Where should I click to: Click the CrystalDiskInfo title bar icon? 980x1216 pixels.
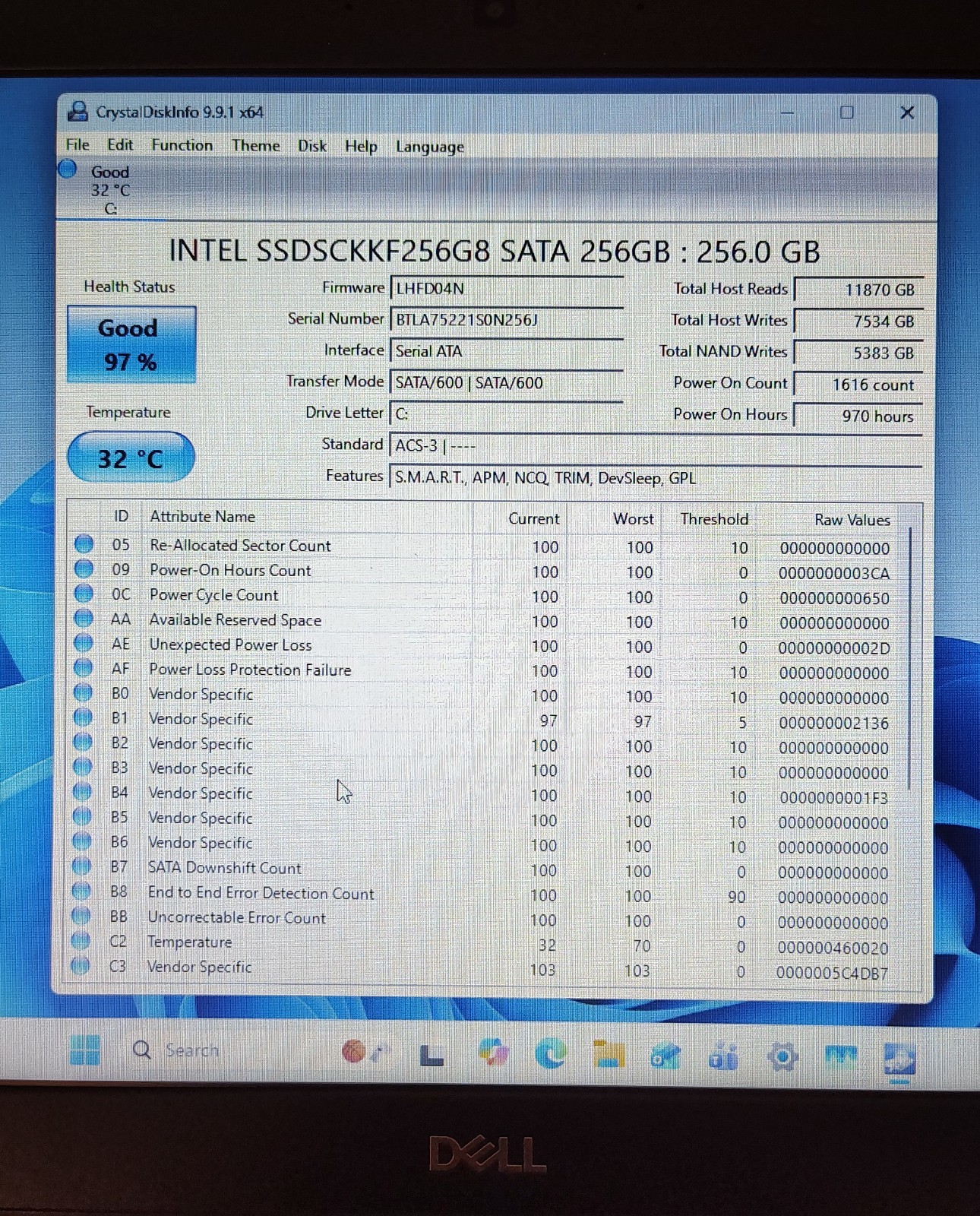coord(78,111)
